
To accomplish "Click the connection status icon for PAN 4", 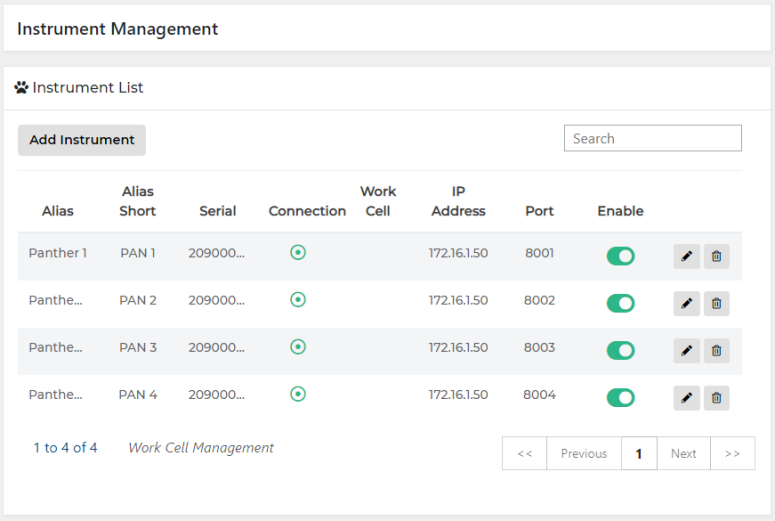I will pyautogui.click(x=297, y=394).
